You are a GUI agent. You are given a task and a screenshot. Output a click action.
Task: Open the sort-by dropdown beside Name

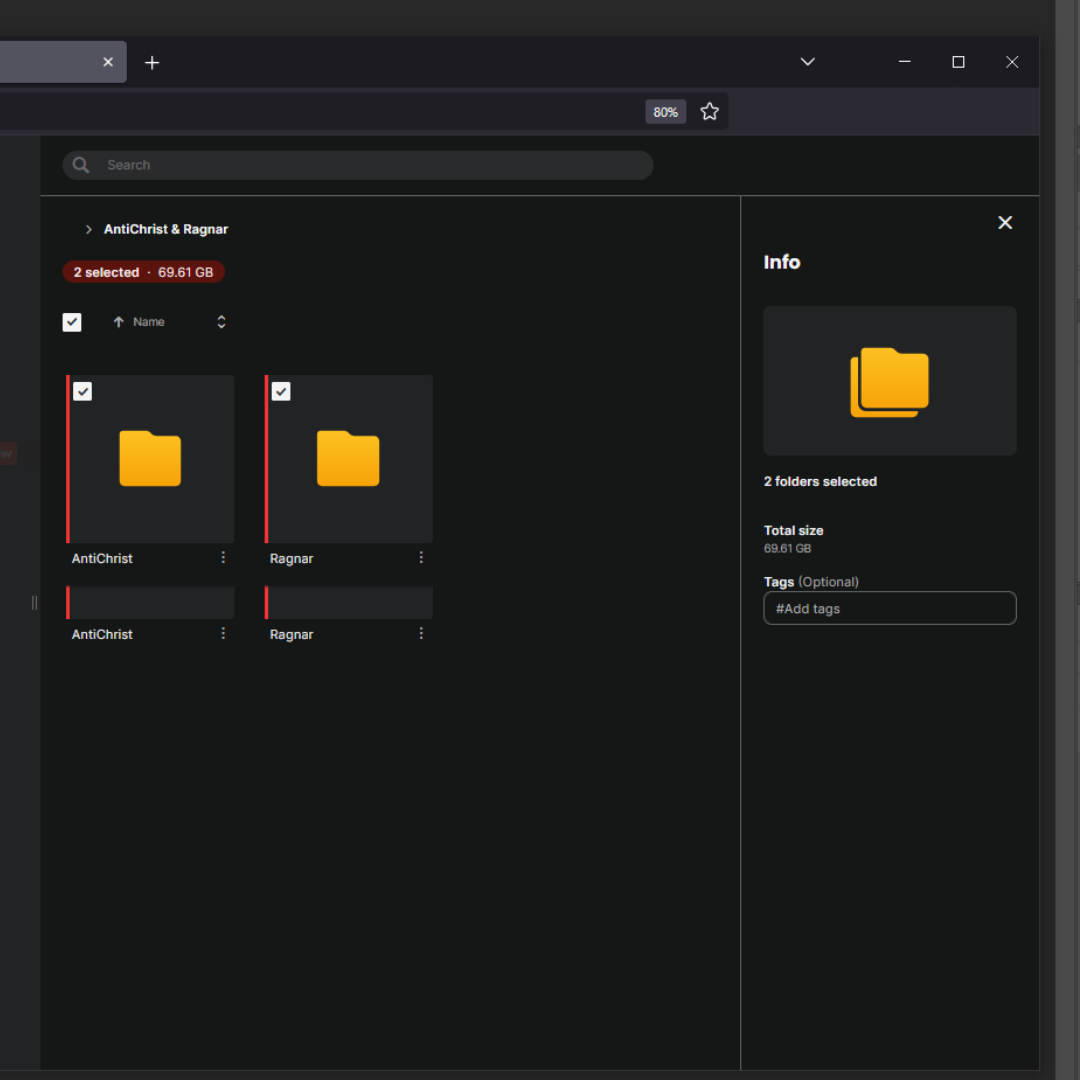221,322
